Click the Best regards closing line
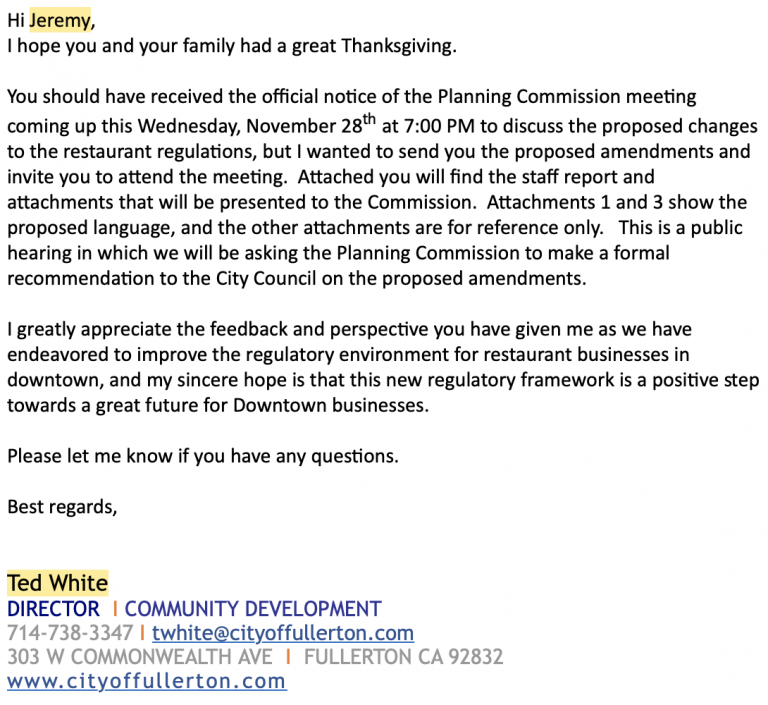768x705 pixels. click(x=62, y=507)
